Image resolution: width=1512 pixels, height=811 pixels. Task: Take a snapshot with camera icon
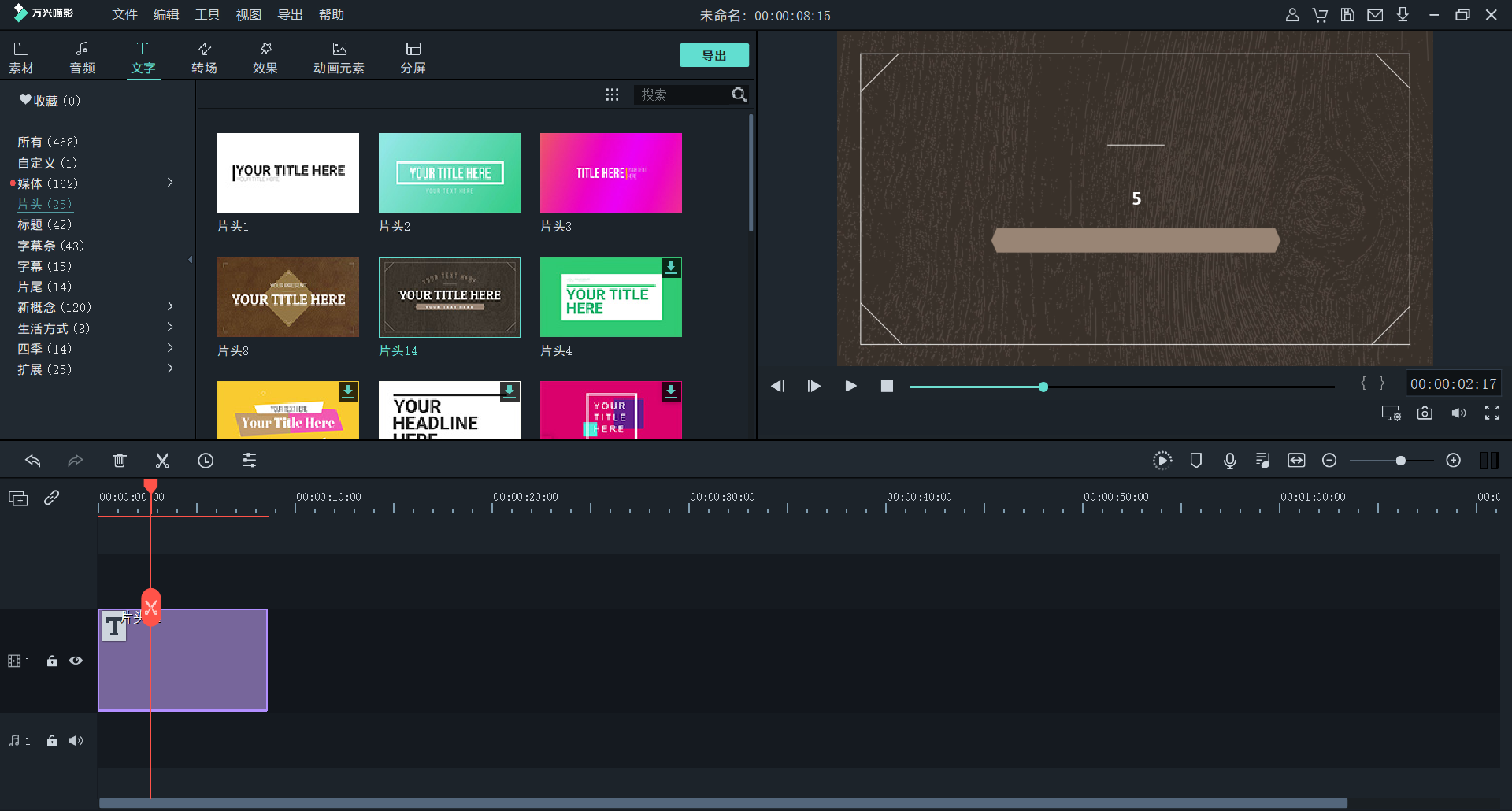pos(1425,413)
